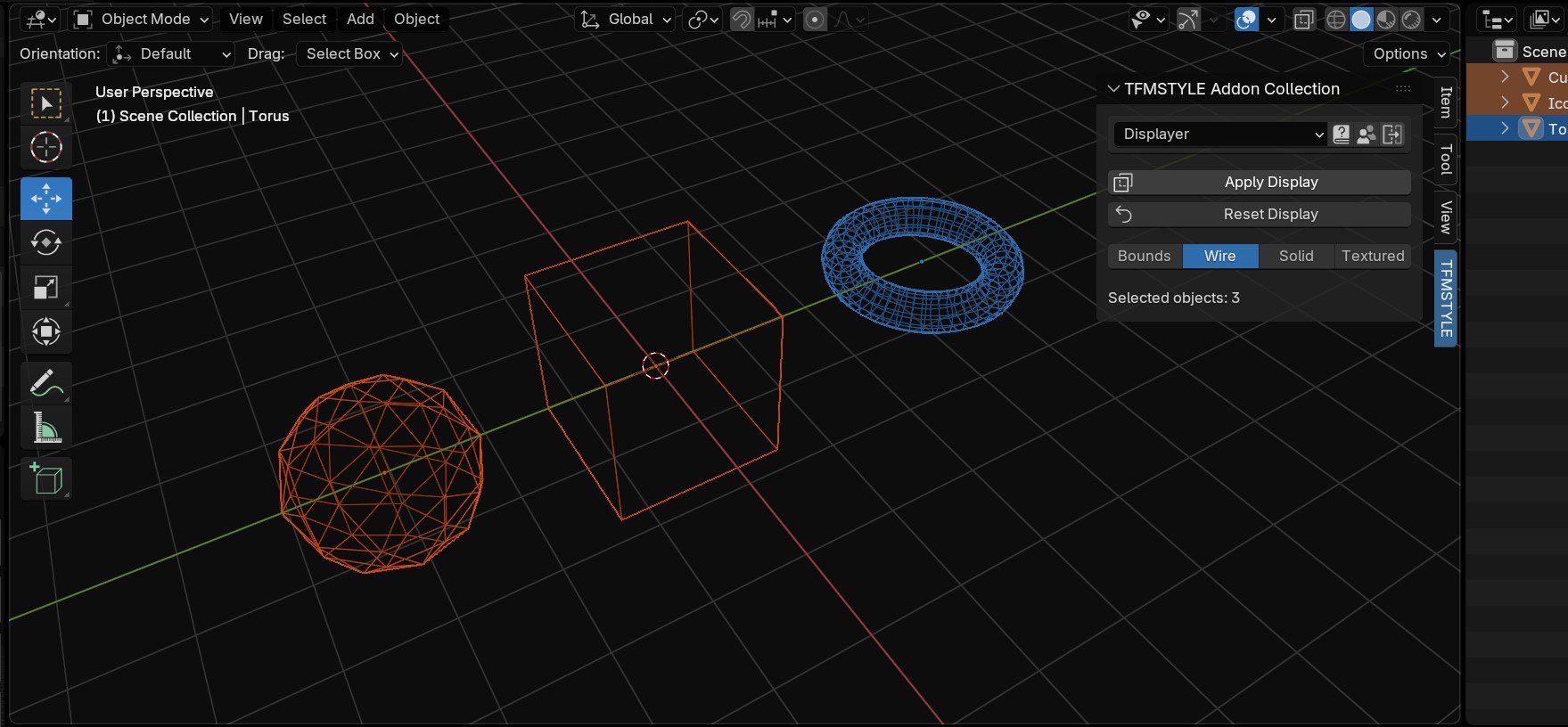This screenshot has height=727, width=1568.
Task: Switch to the Tool sidebar tab
Action: (x=1446, y=159)
